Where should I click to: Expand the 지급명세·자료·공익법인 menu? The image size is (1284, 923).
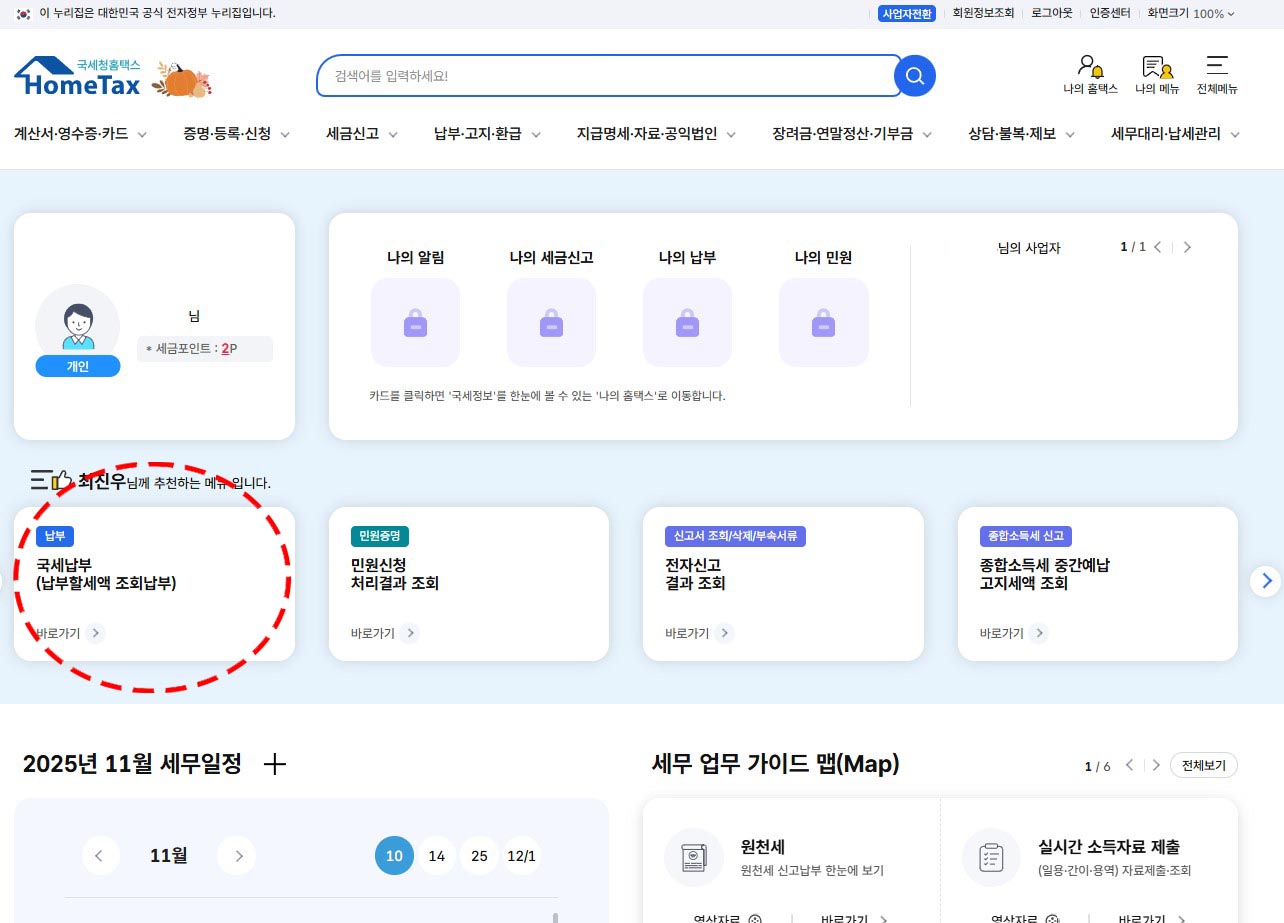[656, 134]
